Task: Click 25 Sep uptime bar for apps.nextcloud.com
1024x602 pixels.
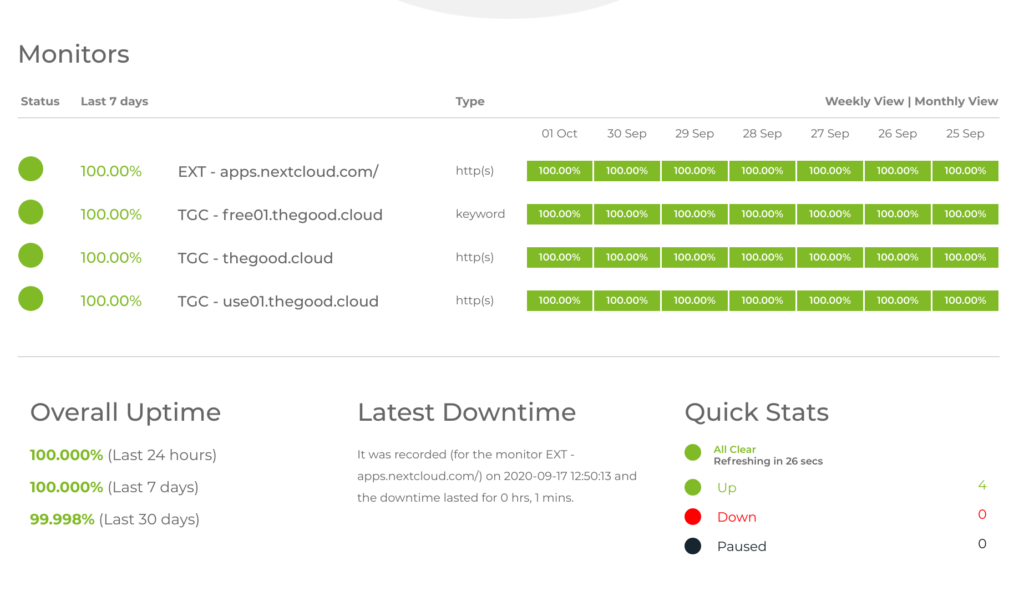Action: coord(965,170)
